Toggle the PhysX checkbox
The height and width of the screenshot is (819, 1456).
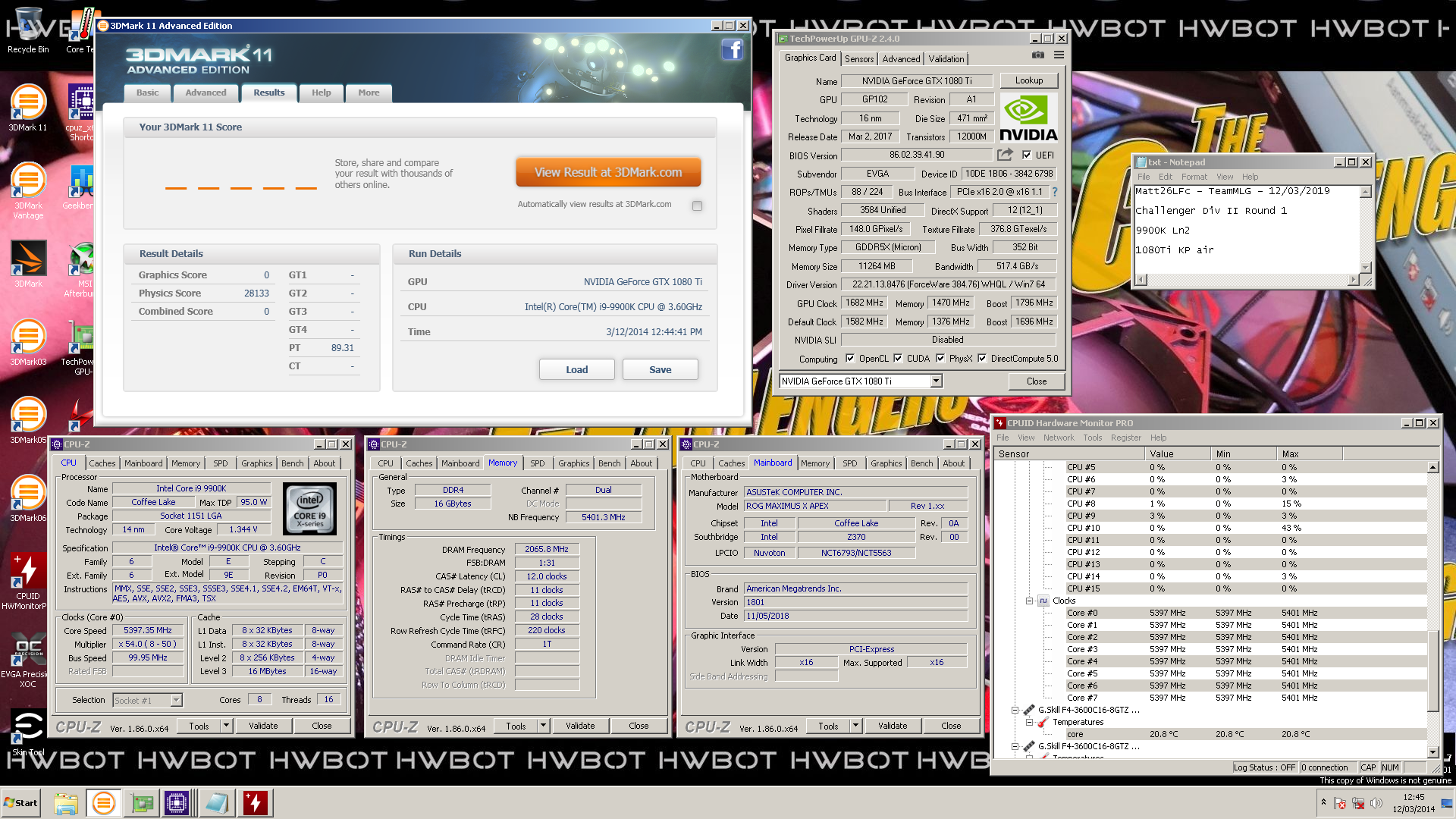point(940,359)
